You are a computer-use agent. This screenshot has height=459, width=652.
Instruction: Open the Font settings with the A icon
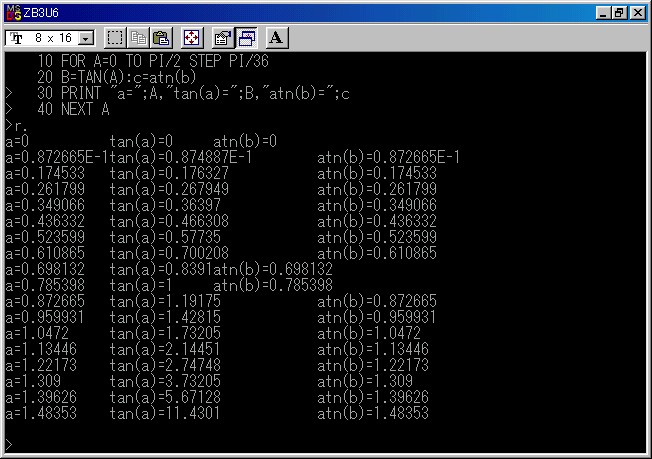coord(277,38)
